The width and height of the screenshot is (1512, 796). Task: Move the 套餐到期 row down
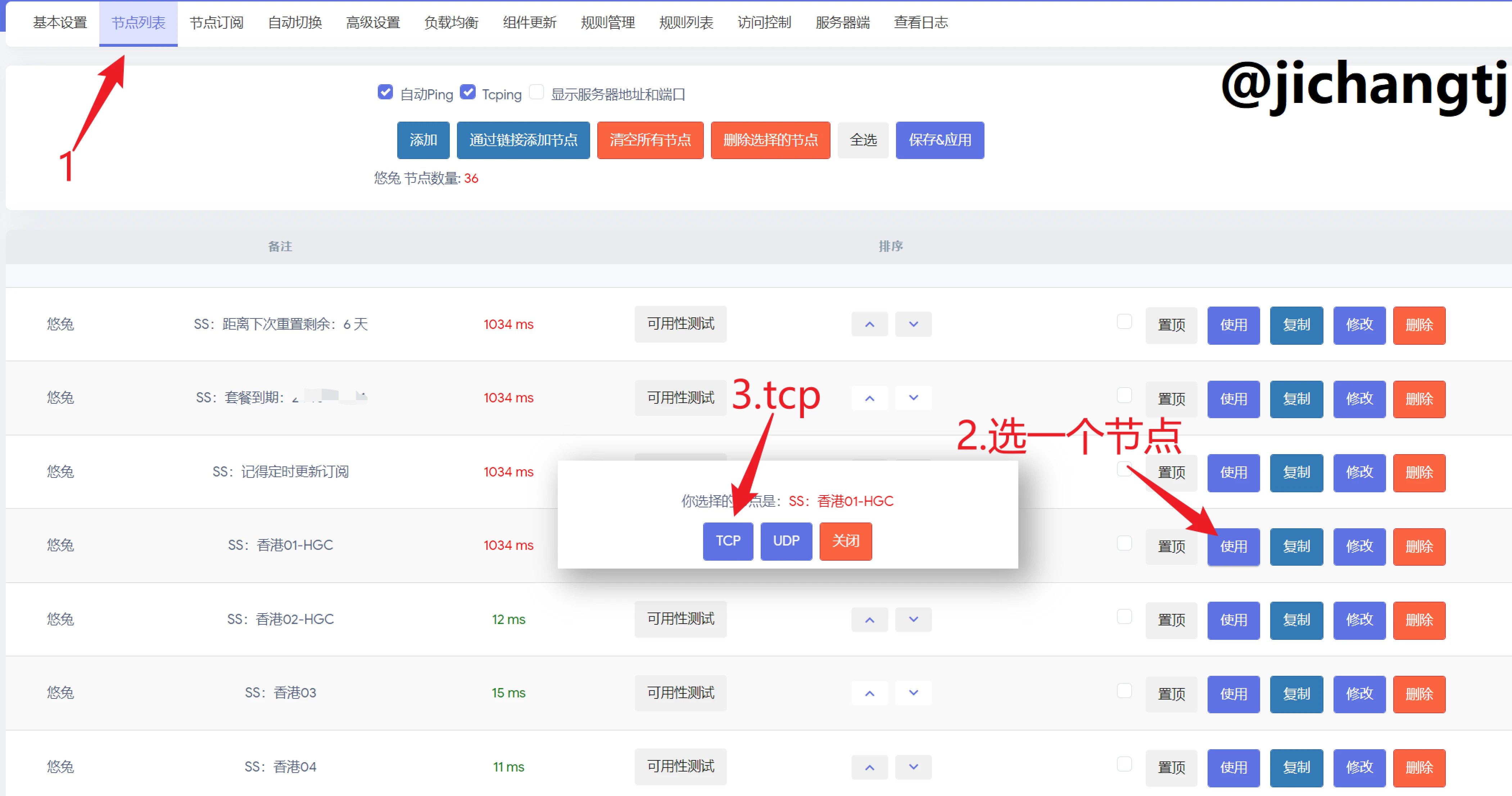pyautogui.click(x=913, y=398)
